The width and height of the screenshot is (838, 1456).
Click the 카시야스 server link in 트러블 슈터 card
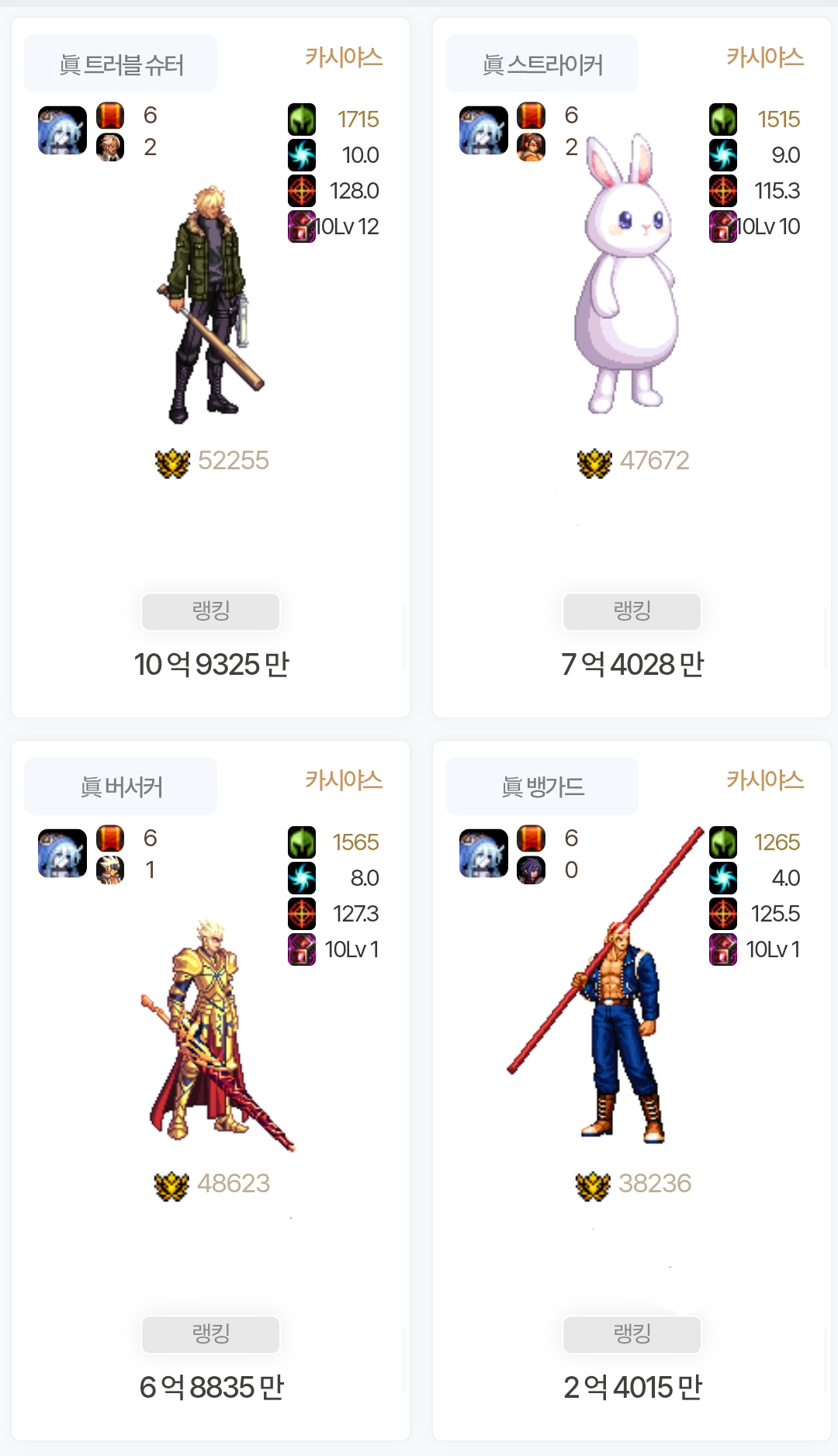tap(344, 57)
